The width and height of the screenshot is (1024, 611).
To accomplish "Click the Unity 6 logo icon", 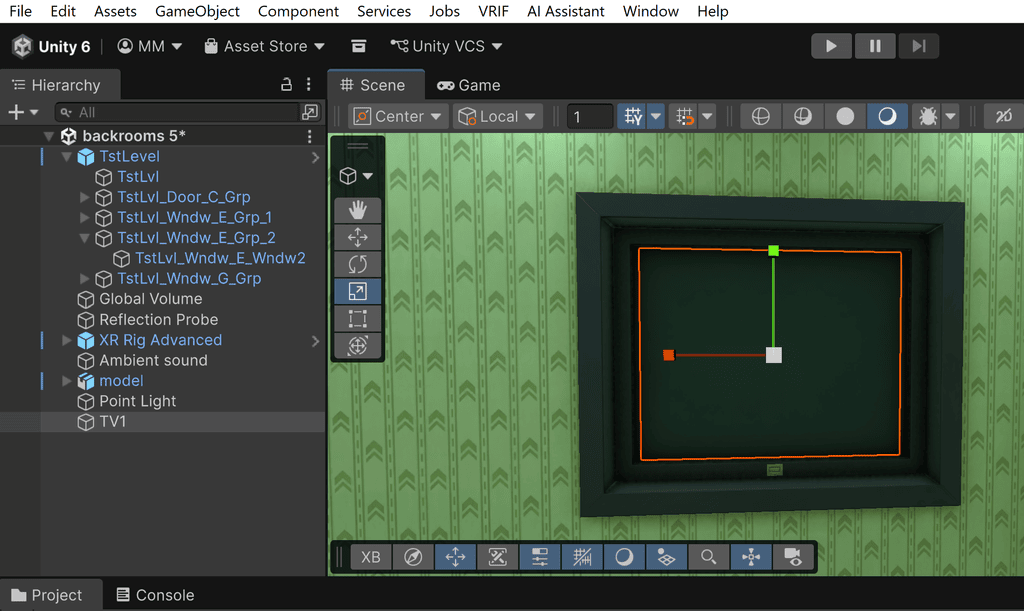I will 22,46.
